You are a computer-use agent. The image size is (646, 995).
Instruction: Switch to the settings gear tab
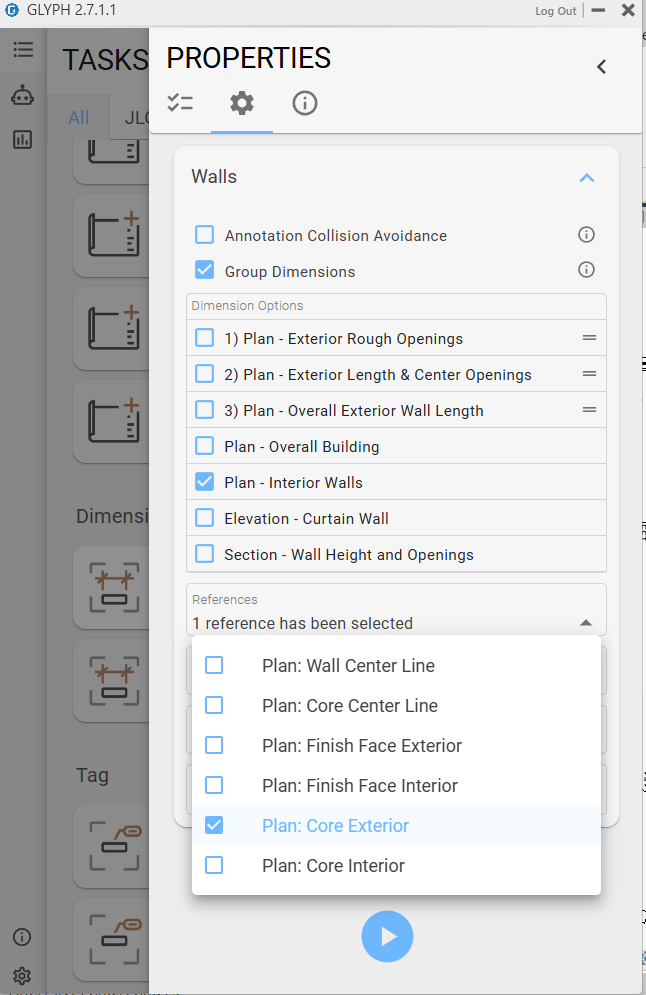[242, 103]
